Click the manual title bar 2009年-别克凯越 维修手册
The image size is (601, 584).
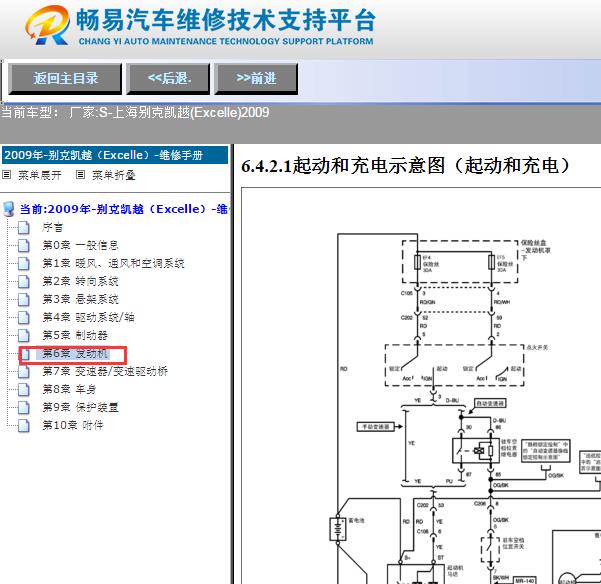115,155
